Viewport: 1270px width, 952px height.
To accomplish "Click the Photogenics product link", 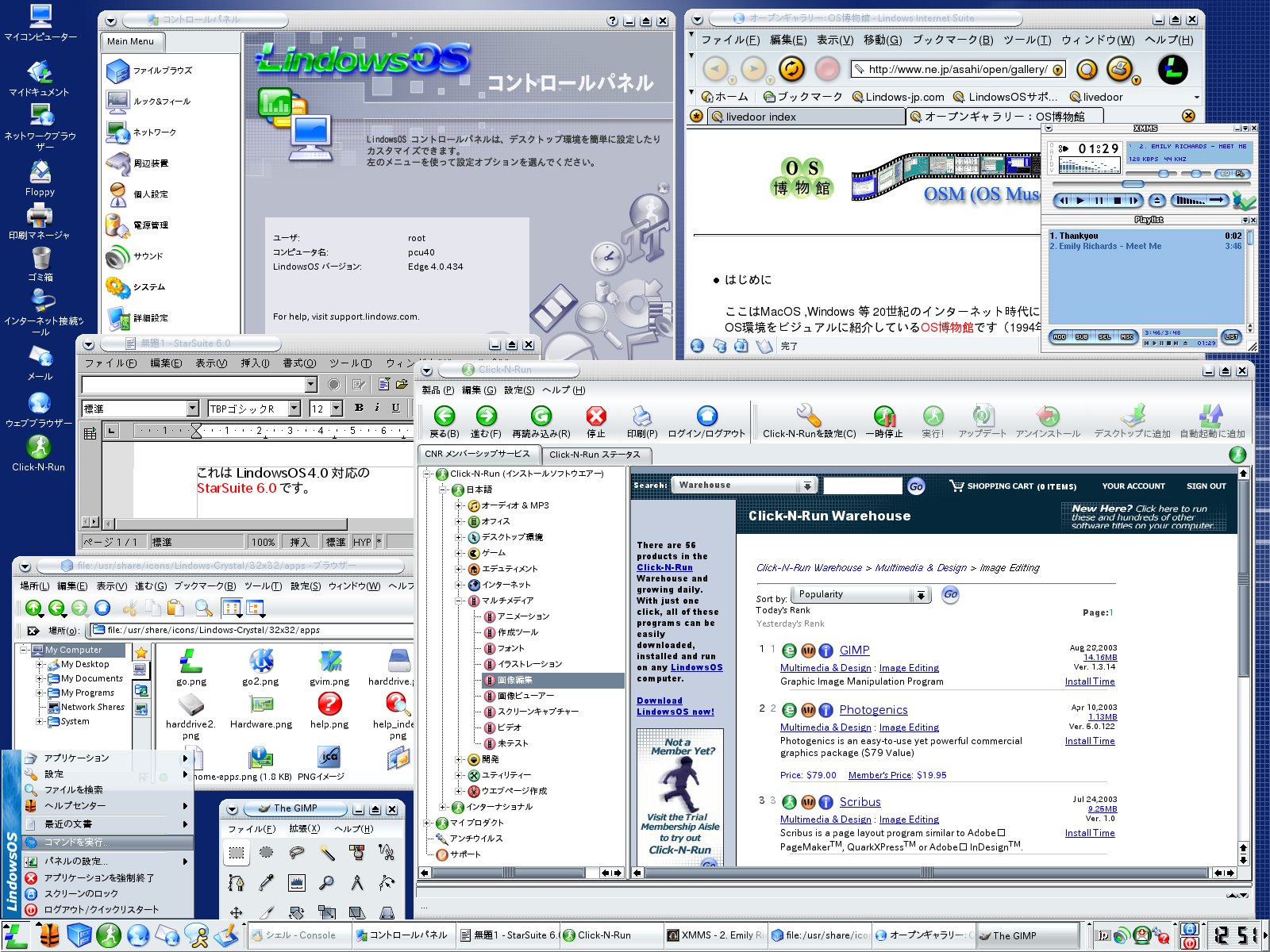I will coord(873,710).
